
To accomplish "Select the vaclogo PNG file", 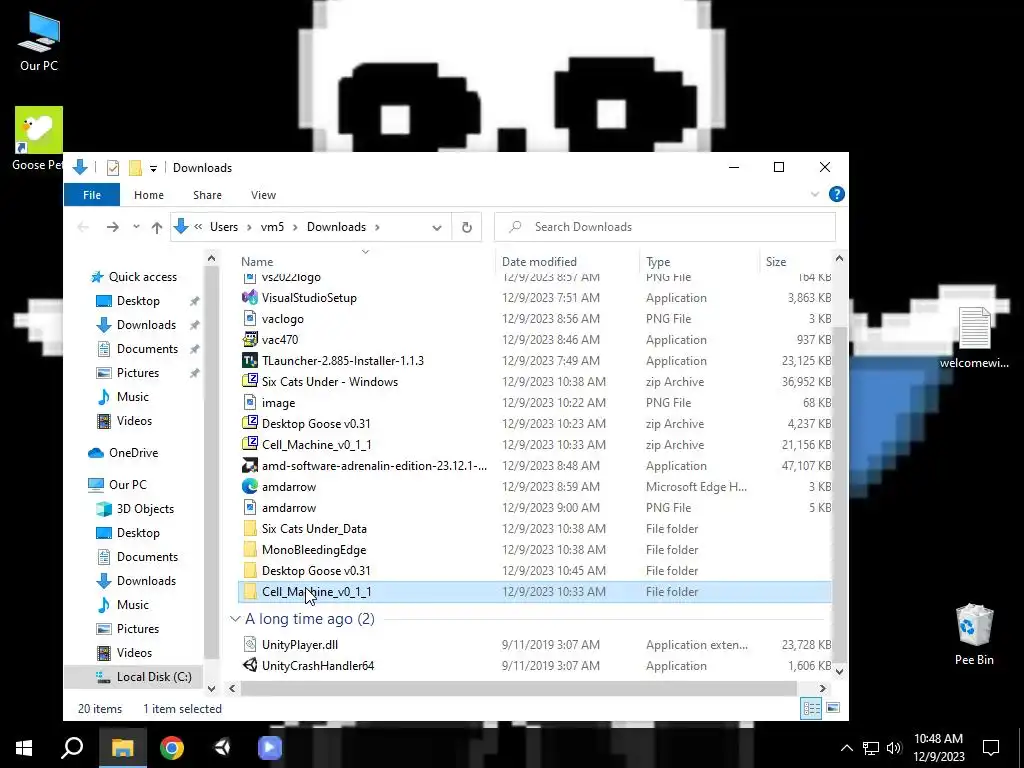I will [536, 319].
